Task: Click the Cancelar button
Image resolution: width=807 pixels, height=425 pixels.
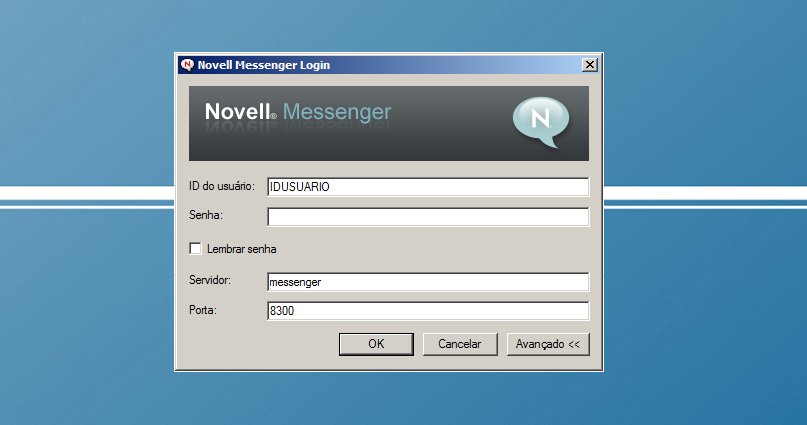Action: pyautogui.click(x=460, y=344)
